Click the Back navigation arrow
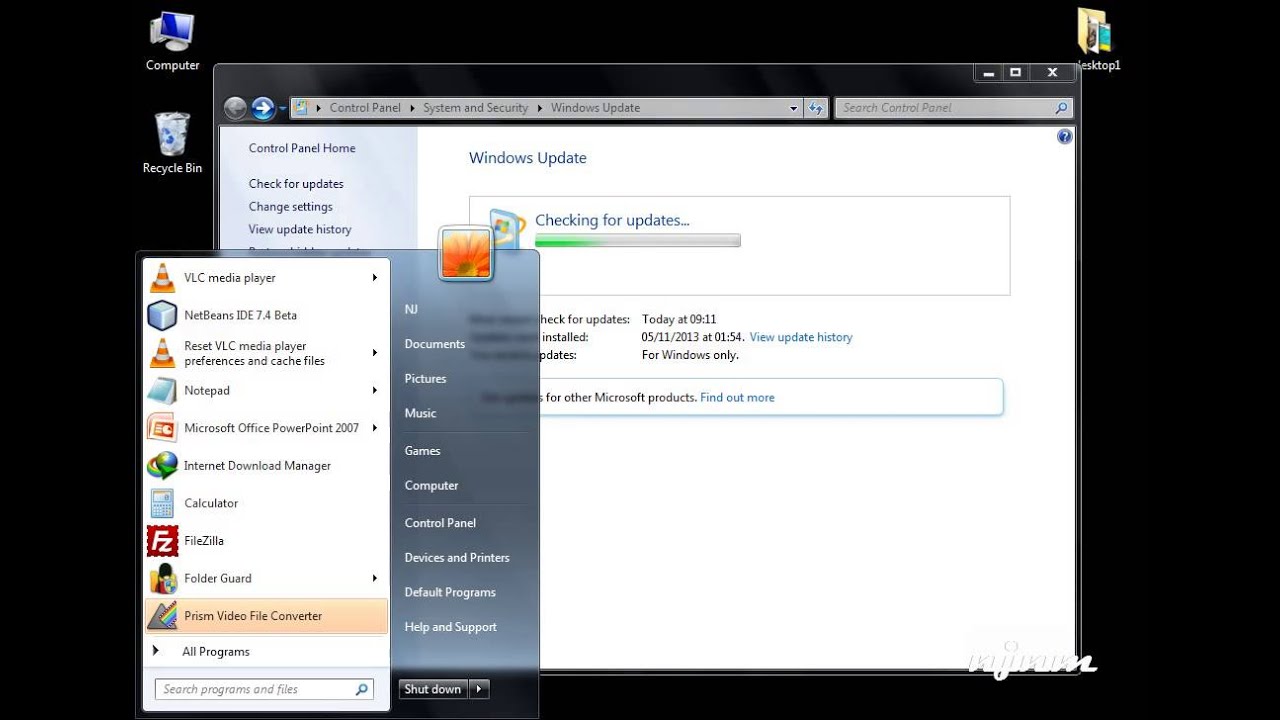This screenshot has width=1280, height=720. point(235,108)
